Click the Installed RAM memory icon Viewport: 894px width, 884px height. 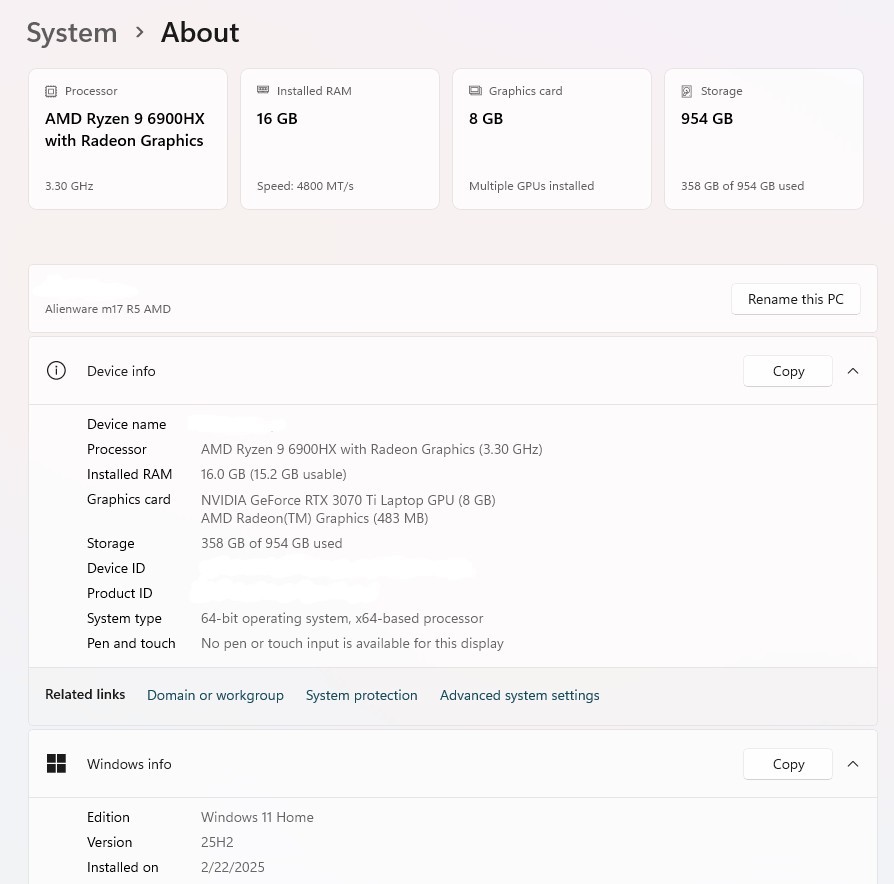pyautogui.click(x=263, y=90)
